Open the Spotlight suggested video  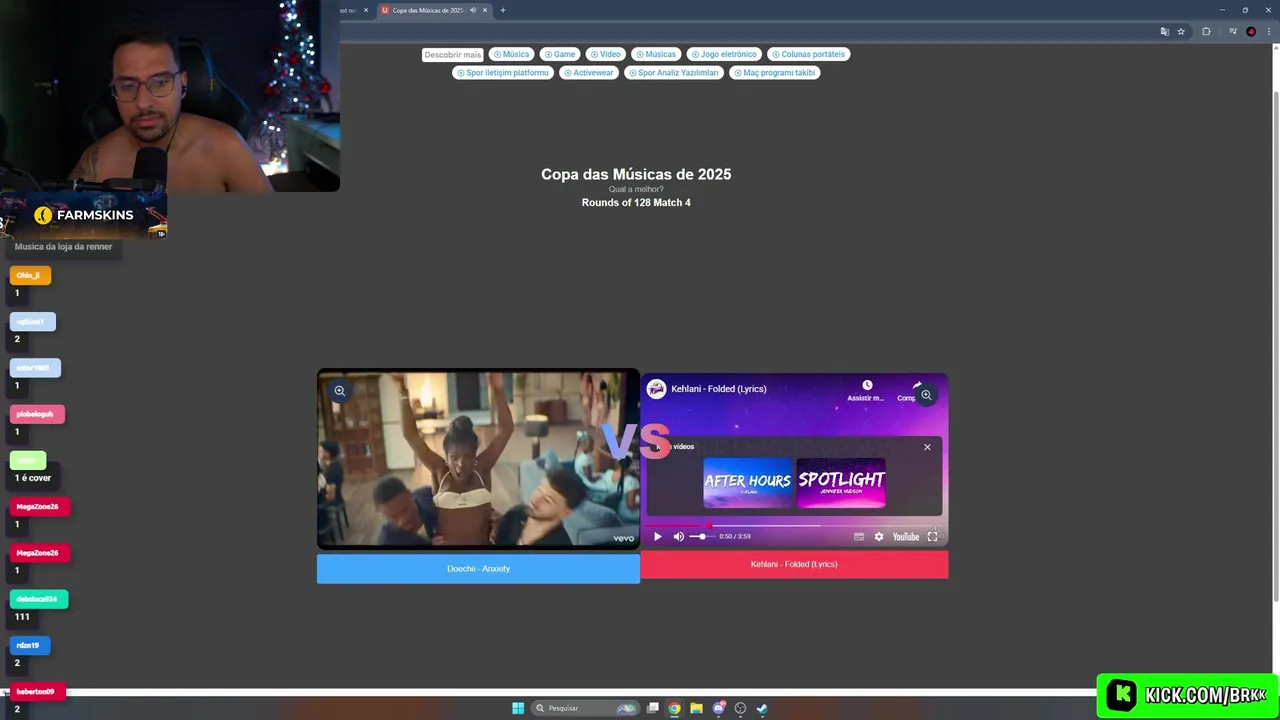(841, 483)
